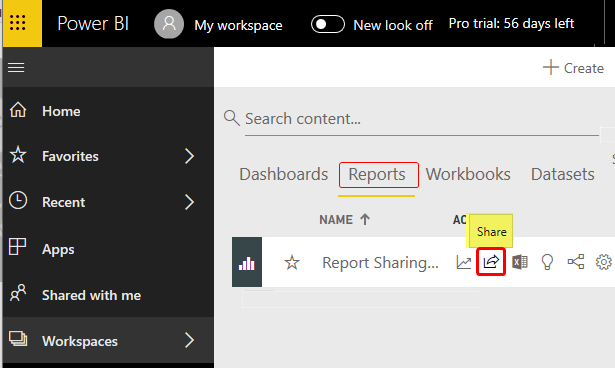Viewport: 615px width, 369px height.
Task: Switch to the Dashboards tab
Action: [x=284, y=175]
